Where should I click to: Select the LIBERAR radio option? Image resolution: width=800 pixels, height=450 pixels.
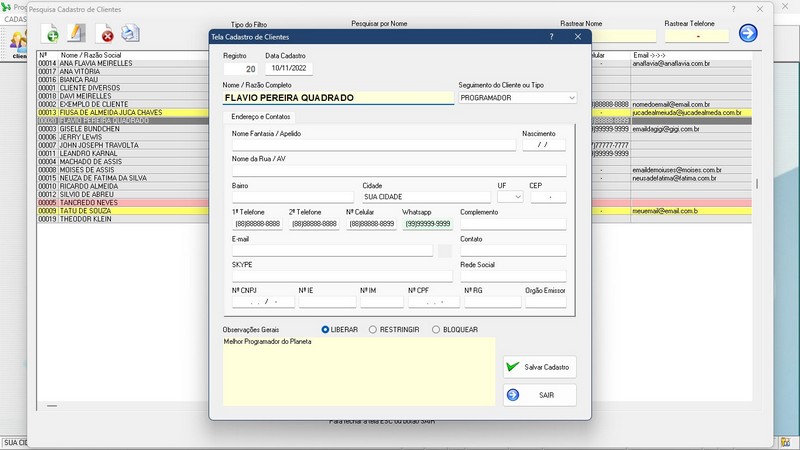[326, 329]
